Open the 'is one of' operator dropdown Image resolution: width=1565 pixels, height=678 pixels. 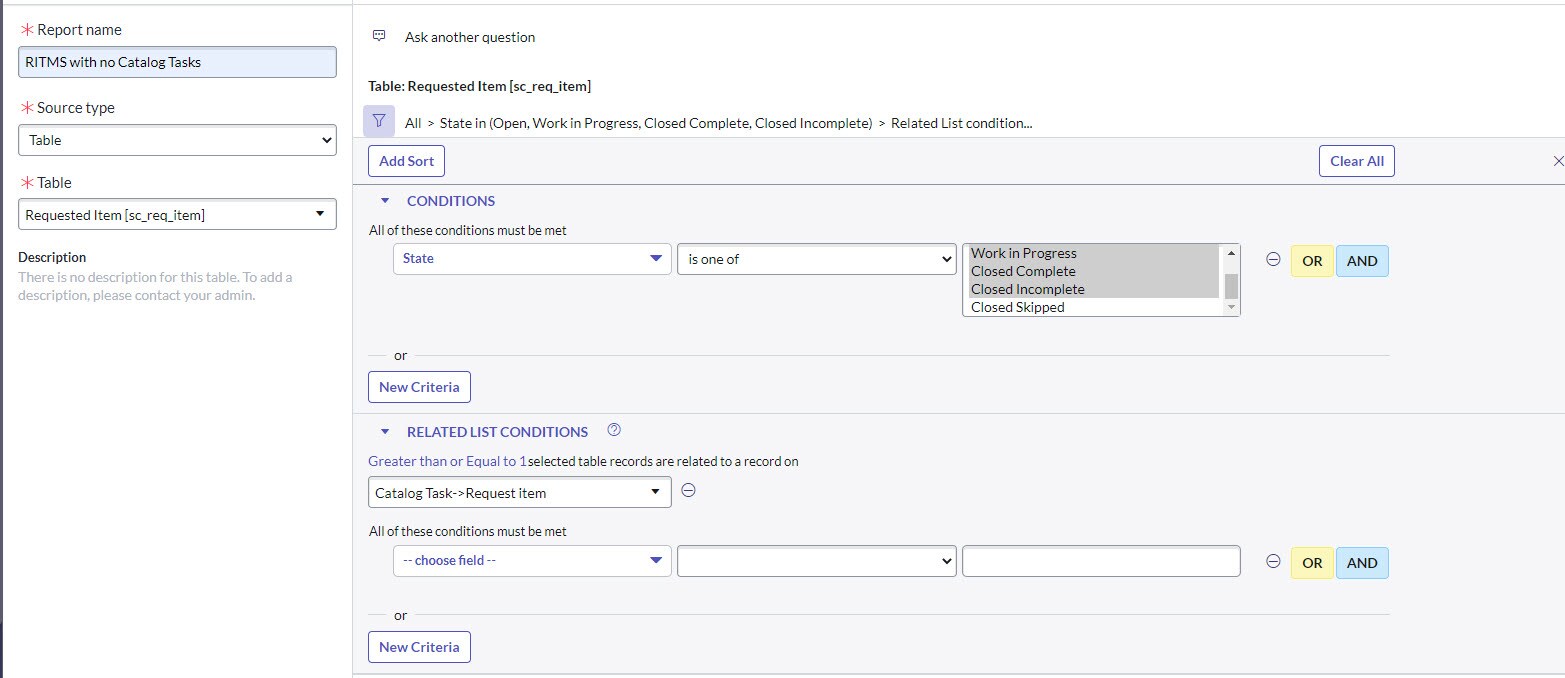point(815,259)
